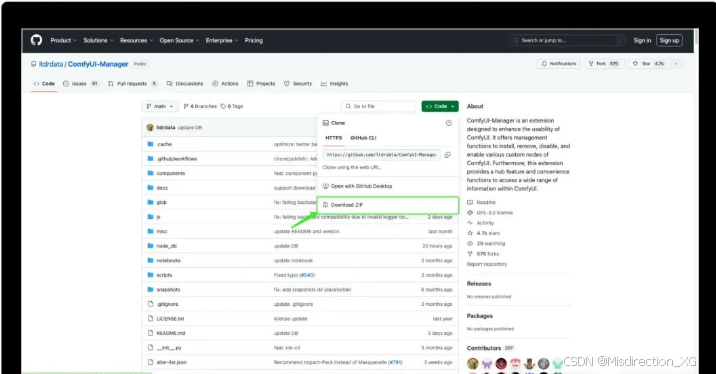This screenshot has height=374, width=716.
Task: Click the Go to file search box
Action: 379,106
